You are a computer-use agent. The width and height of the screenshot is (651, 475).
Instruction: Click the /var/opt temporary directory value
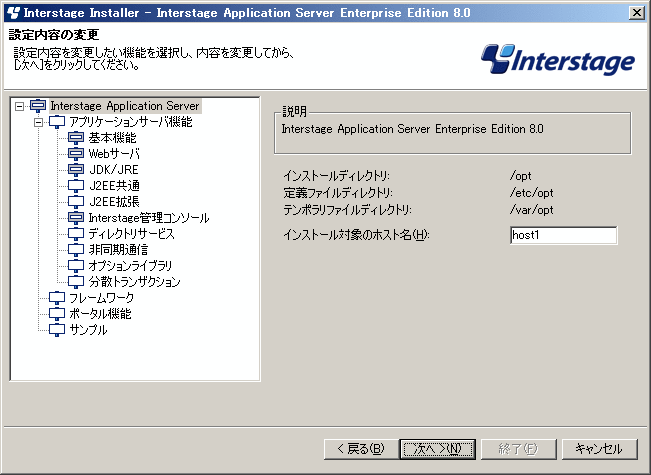[532, 210]
